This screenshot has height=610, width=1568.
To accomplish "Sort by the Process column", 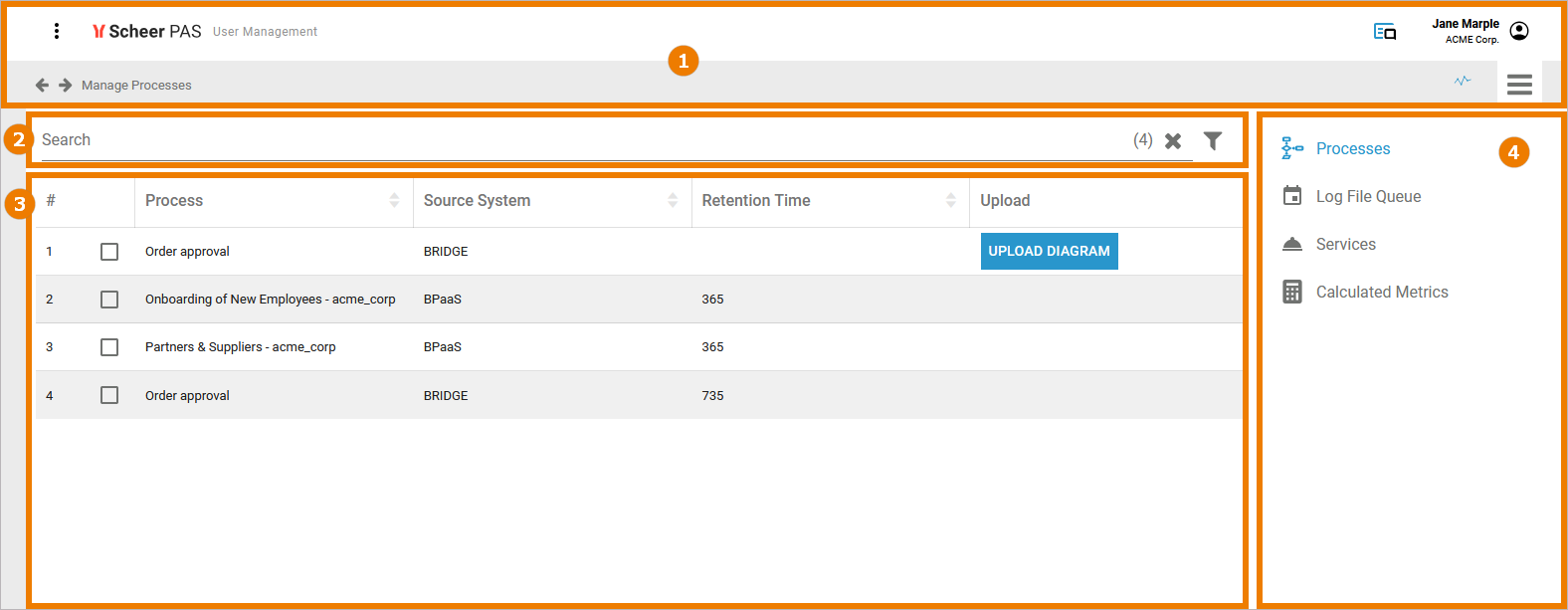I will pyautogui.click(x=394, y=200).
